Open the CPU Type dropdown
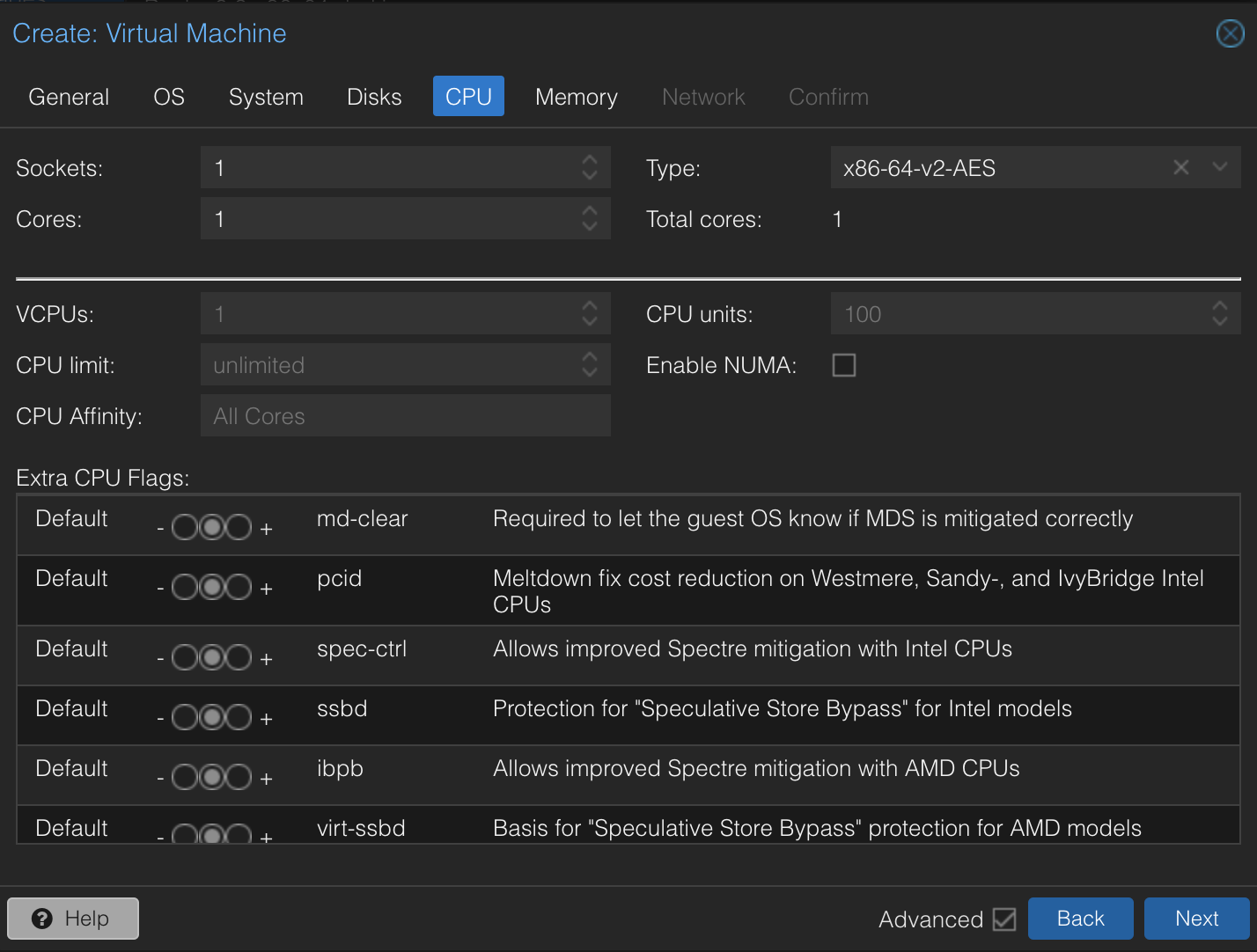Viewport: 1257px width, 952px height. [1220, 167]
